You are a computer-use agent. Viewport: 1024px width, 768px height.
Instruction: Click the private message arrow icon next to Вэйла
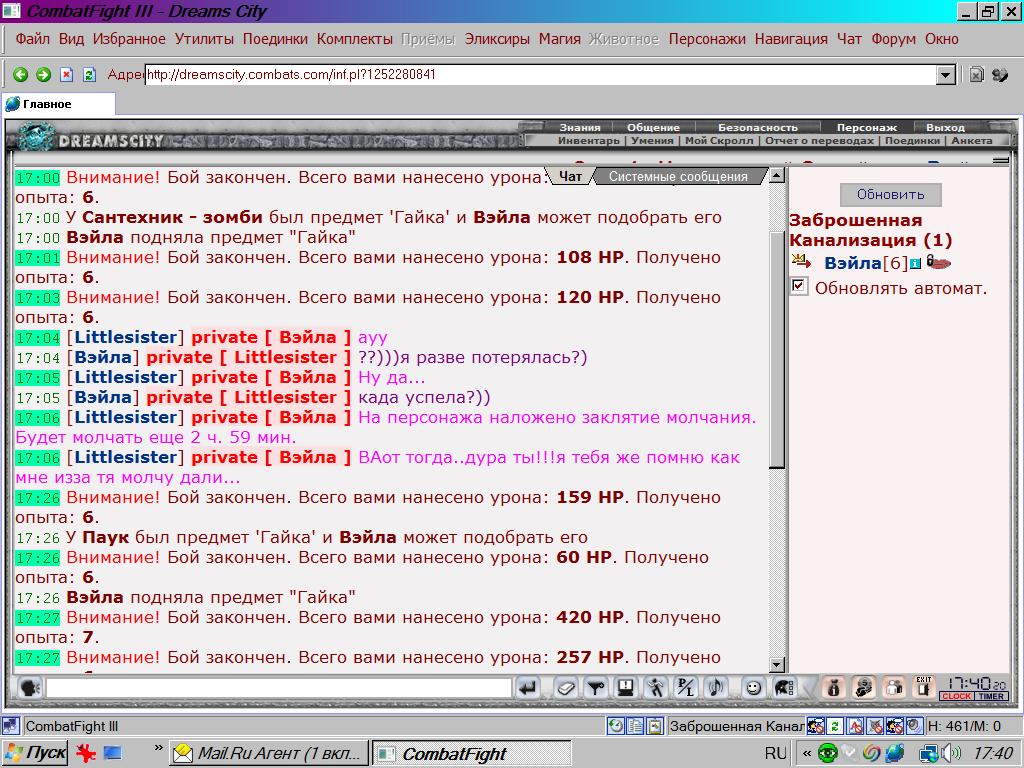coord(801,263)
